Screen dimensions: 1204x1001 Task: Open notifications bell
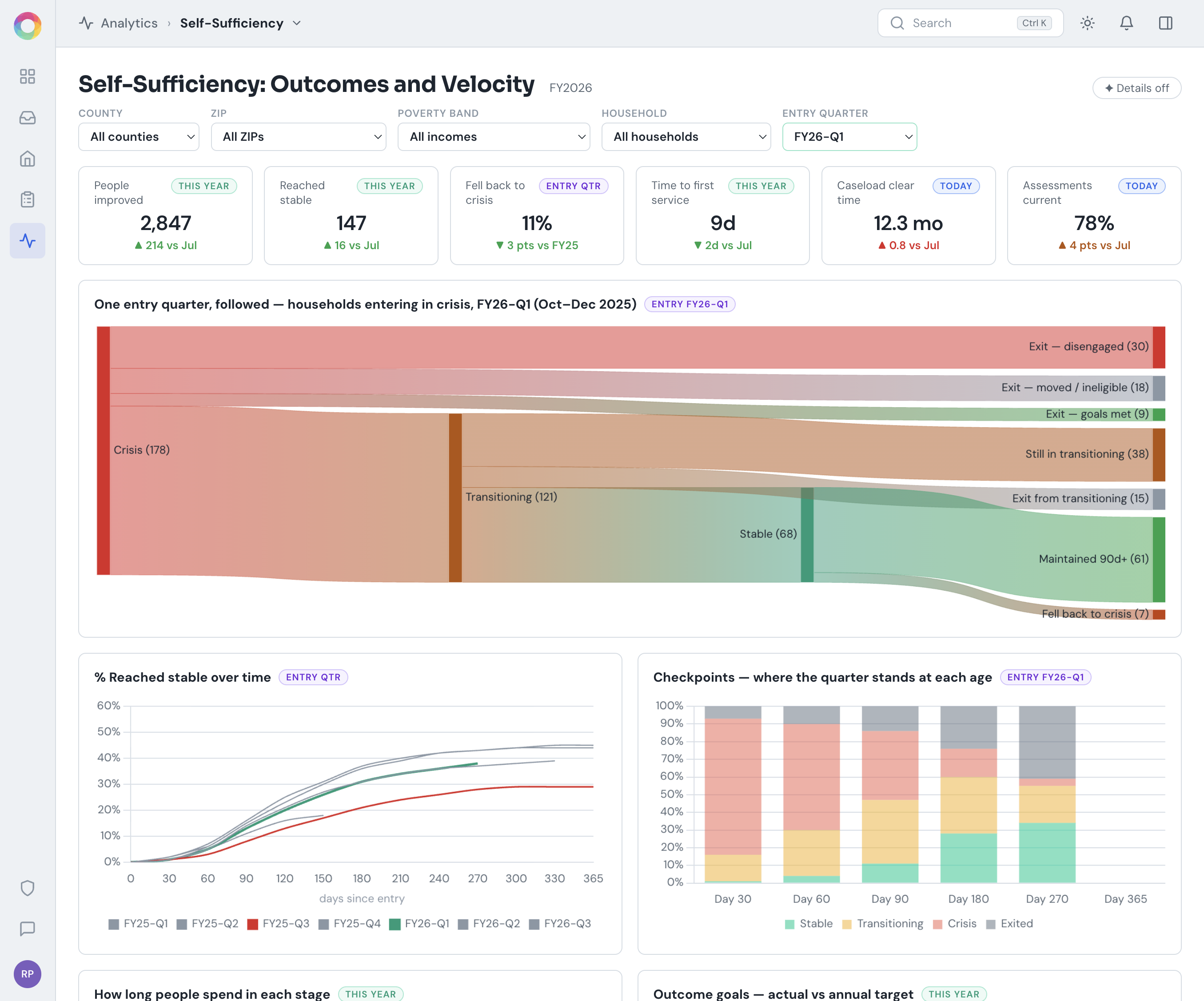1126,23
